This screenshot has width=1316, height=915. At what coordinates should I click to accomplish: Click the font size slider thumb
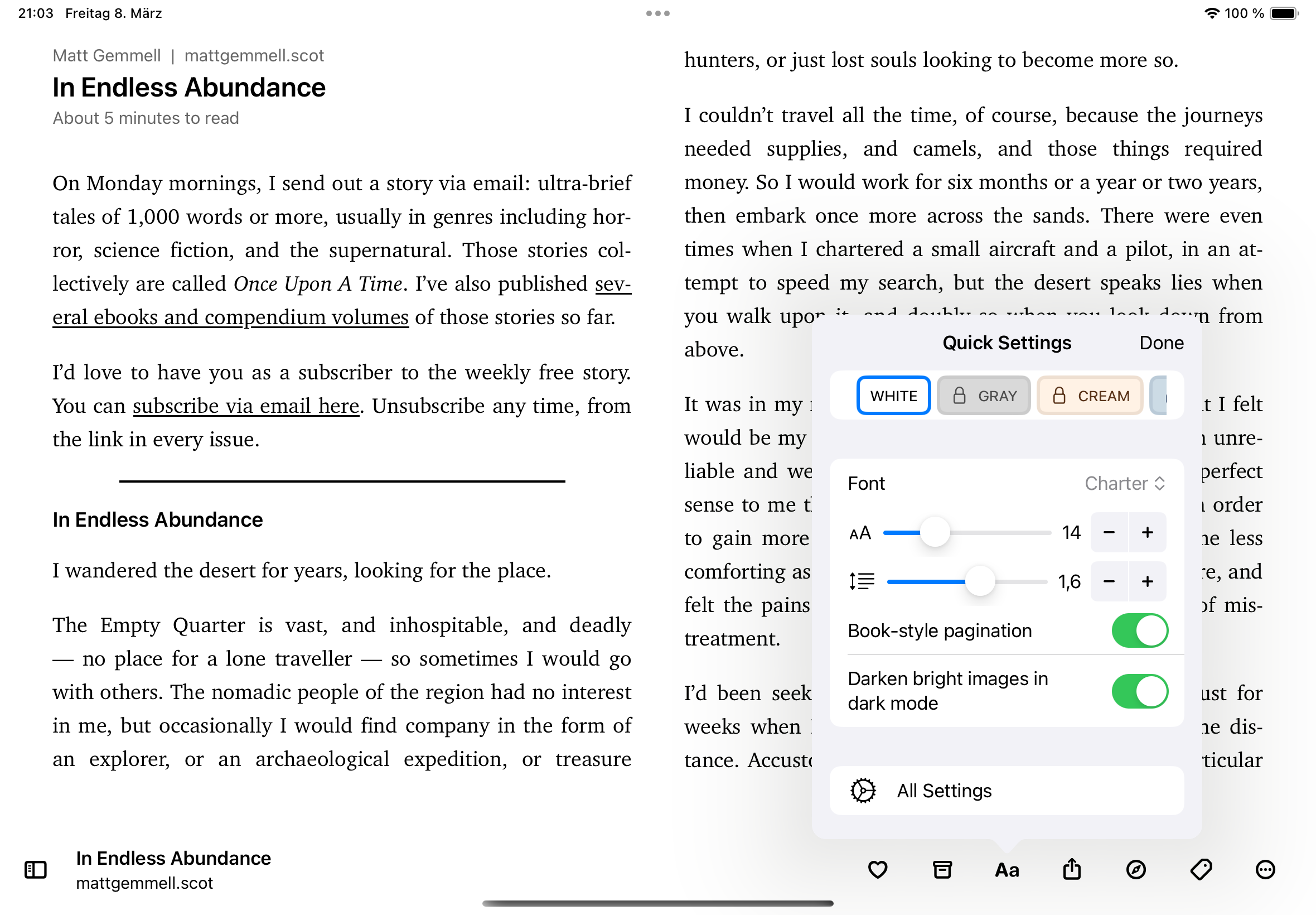tap(935, 533)
